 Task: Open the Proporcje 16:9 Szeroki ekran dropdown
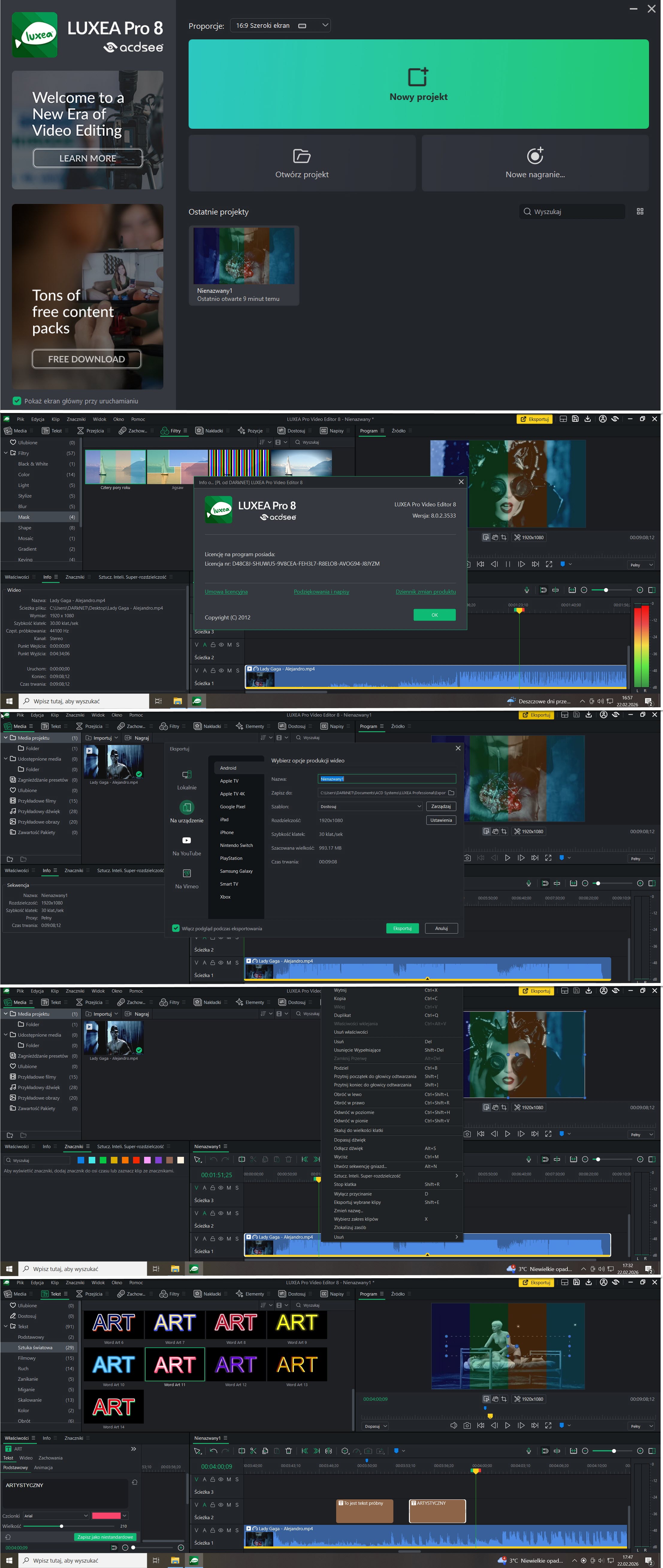pos(280,25)
